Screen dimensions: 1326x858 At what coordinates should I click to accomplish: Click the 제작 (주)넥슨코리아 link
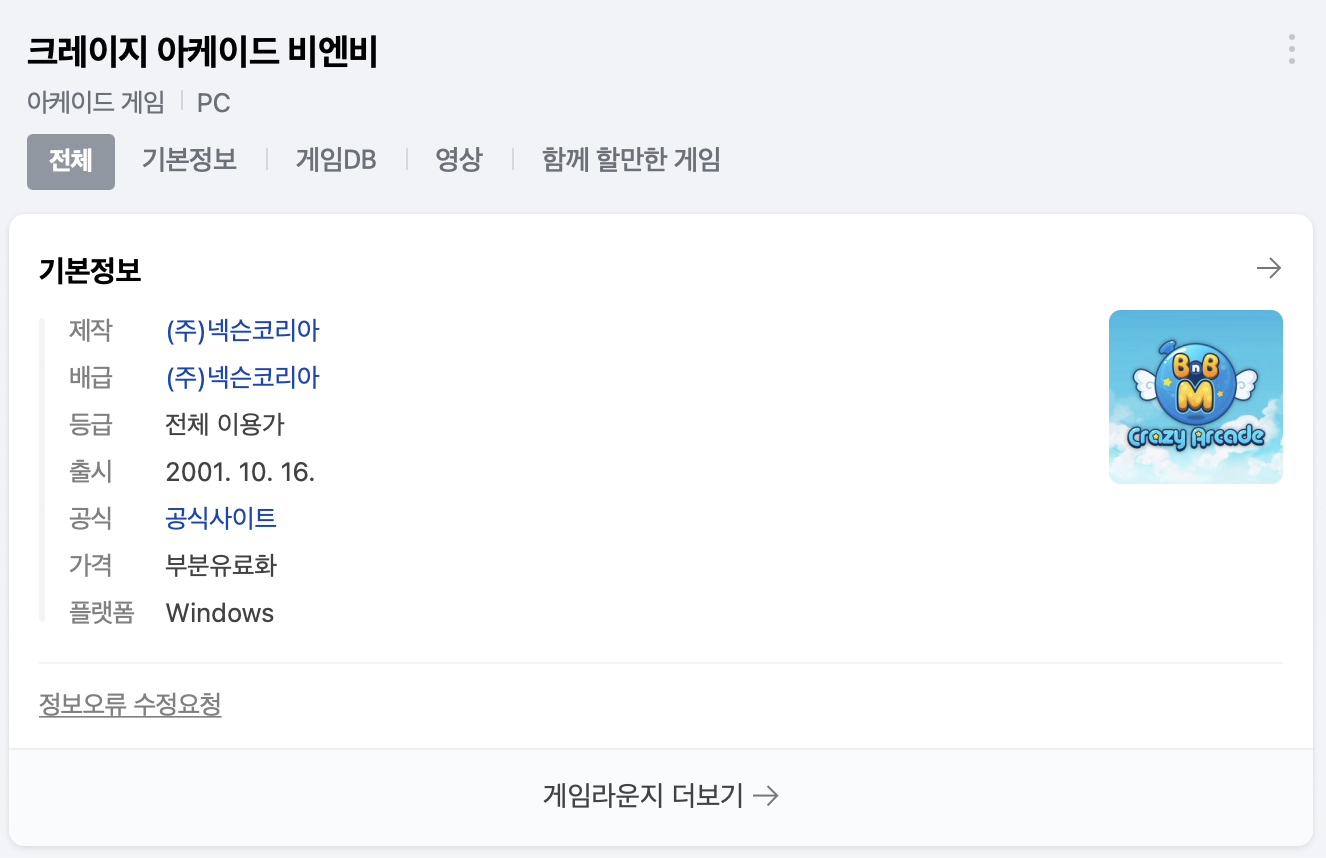click(x=242, y=331)
